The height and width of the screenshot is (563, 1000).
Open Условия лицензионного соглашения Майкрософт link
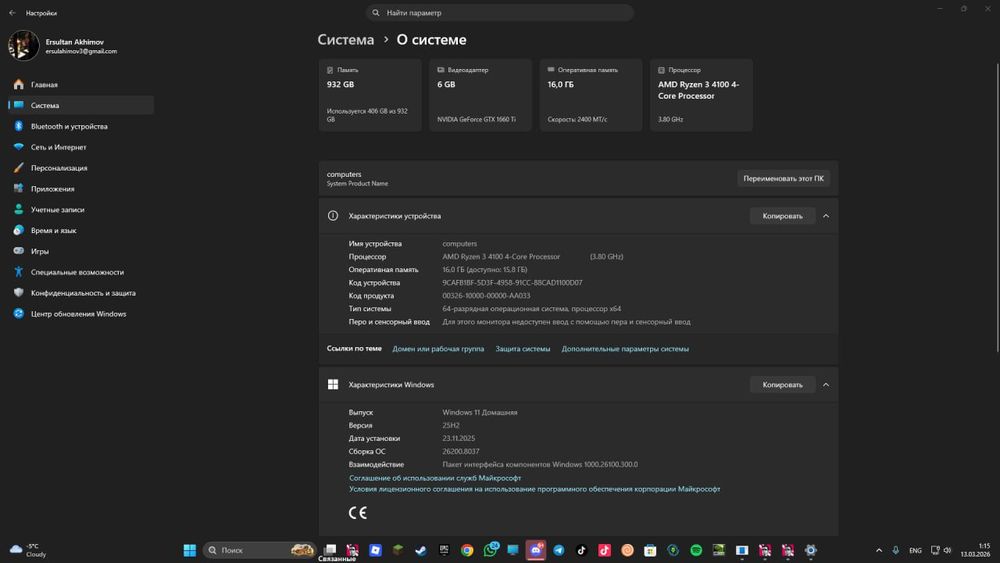tap(534, 489)
